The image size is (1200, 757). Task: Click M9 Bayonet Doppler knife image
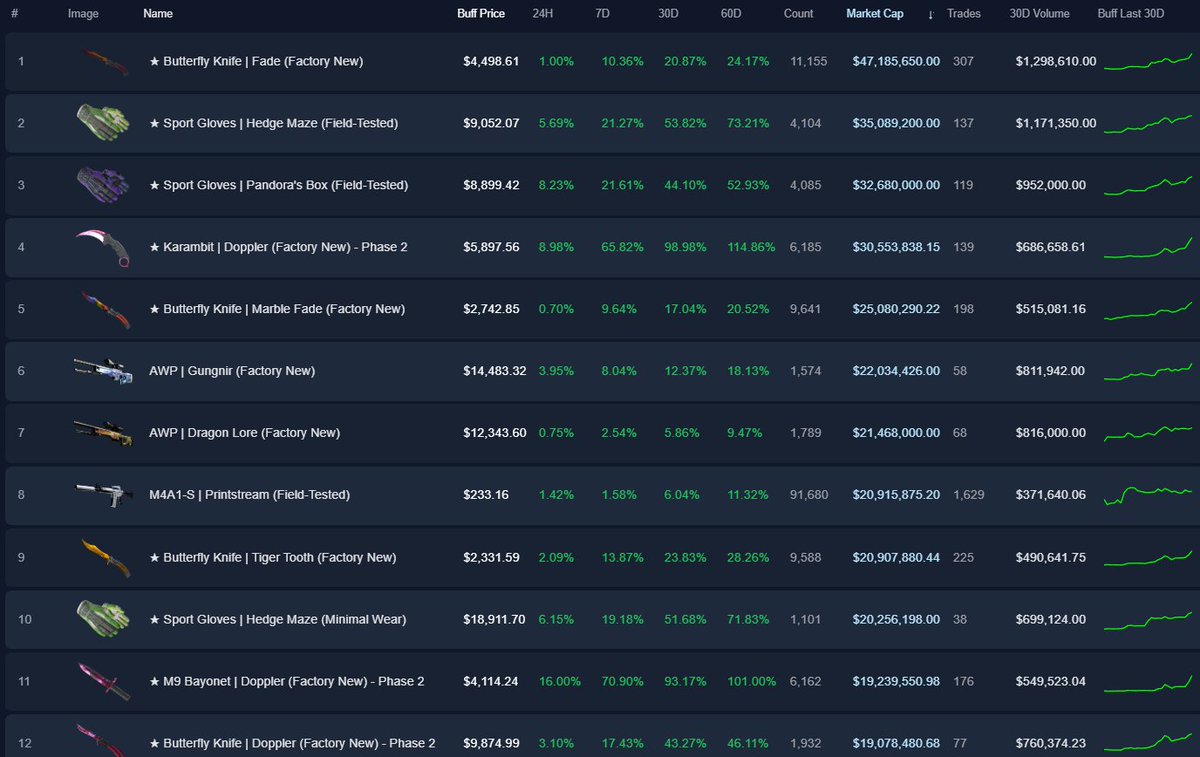coord(103,681)
